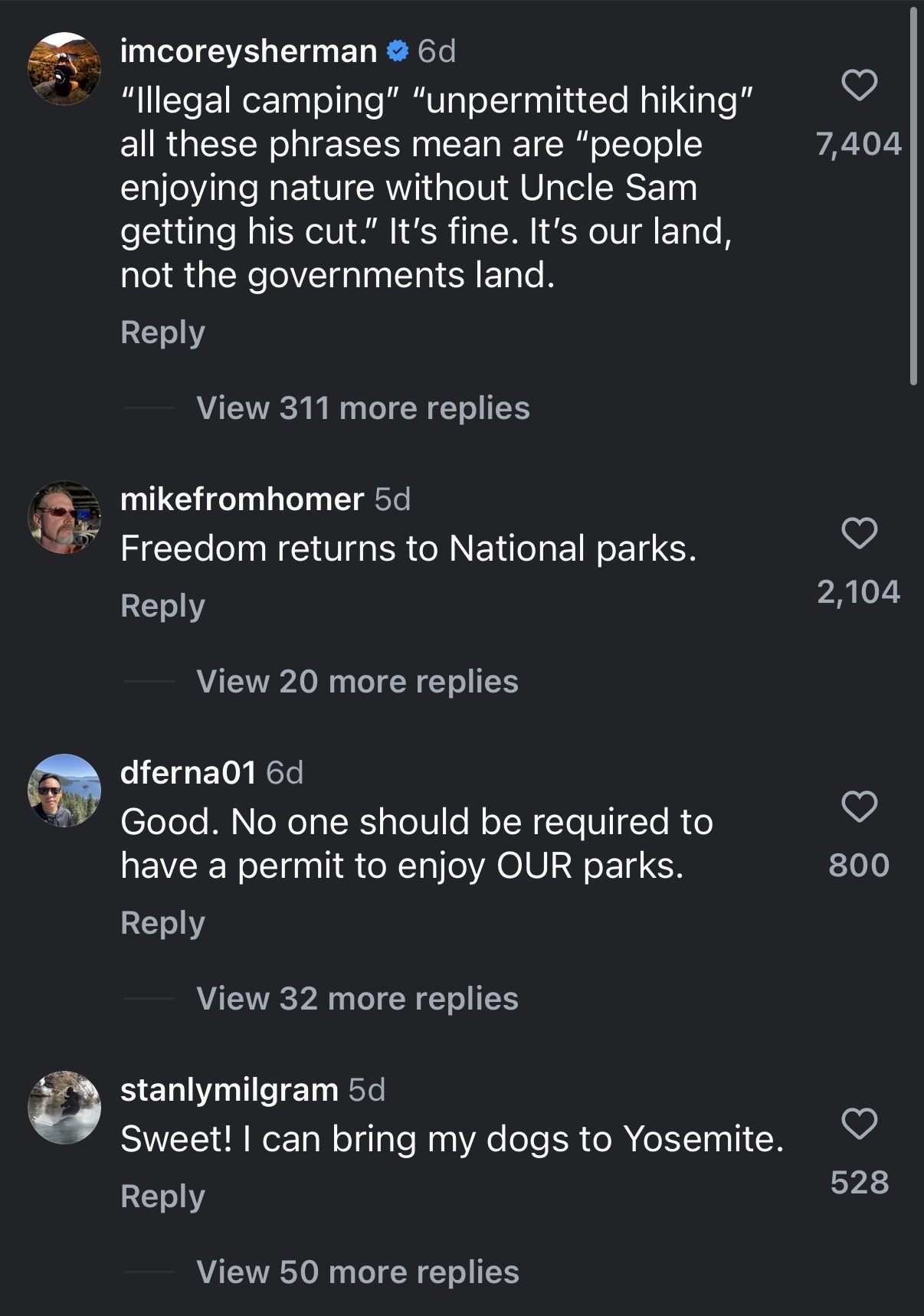
Task: Open the imcoreysherman username link
Action: tap(248, 51)
